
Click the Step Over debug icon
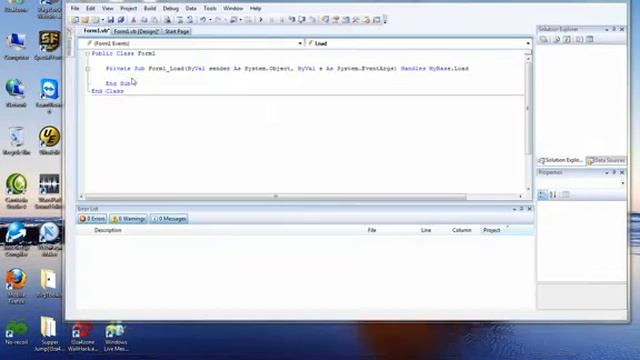click(302, 20)
